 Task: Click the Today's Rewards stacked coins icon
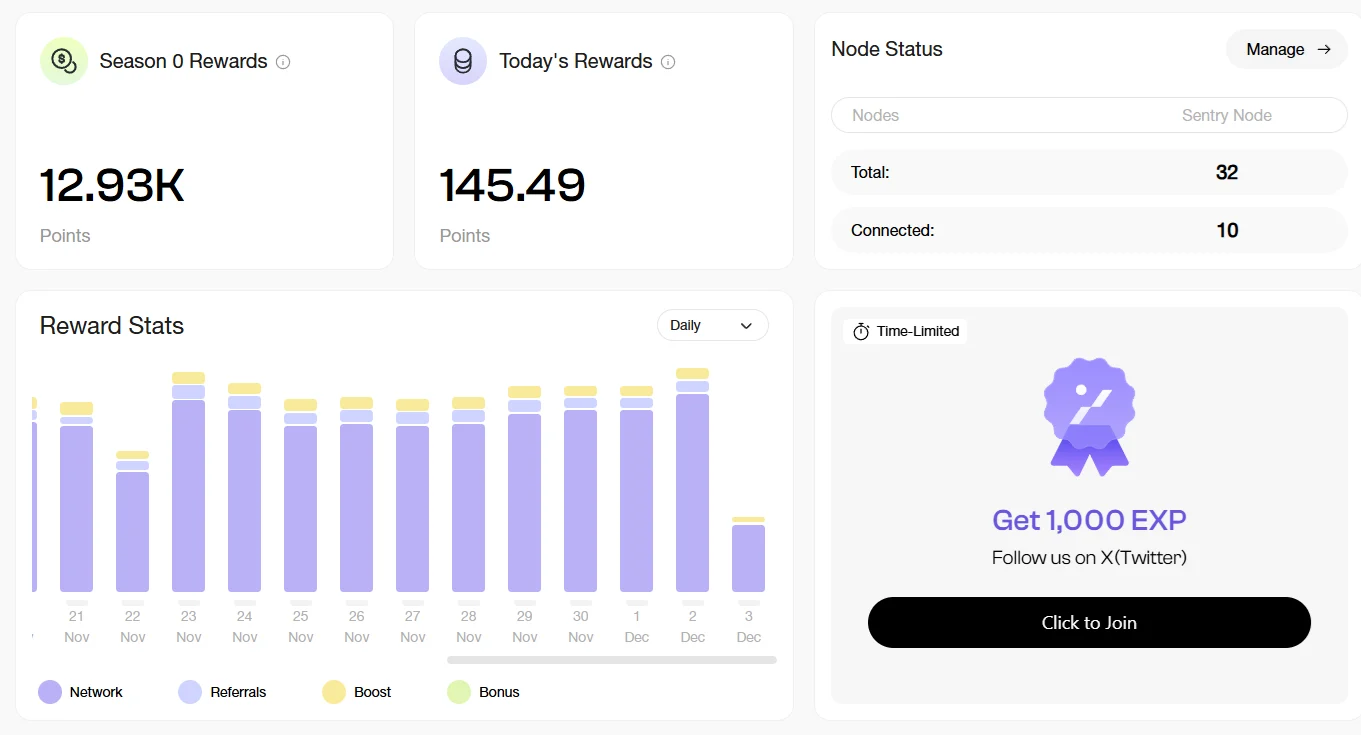[x=463, y=61]
